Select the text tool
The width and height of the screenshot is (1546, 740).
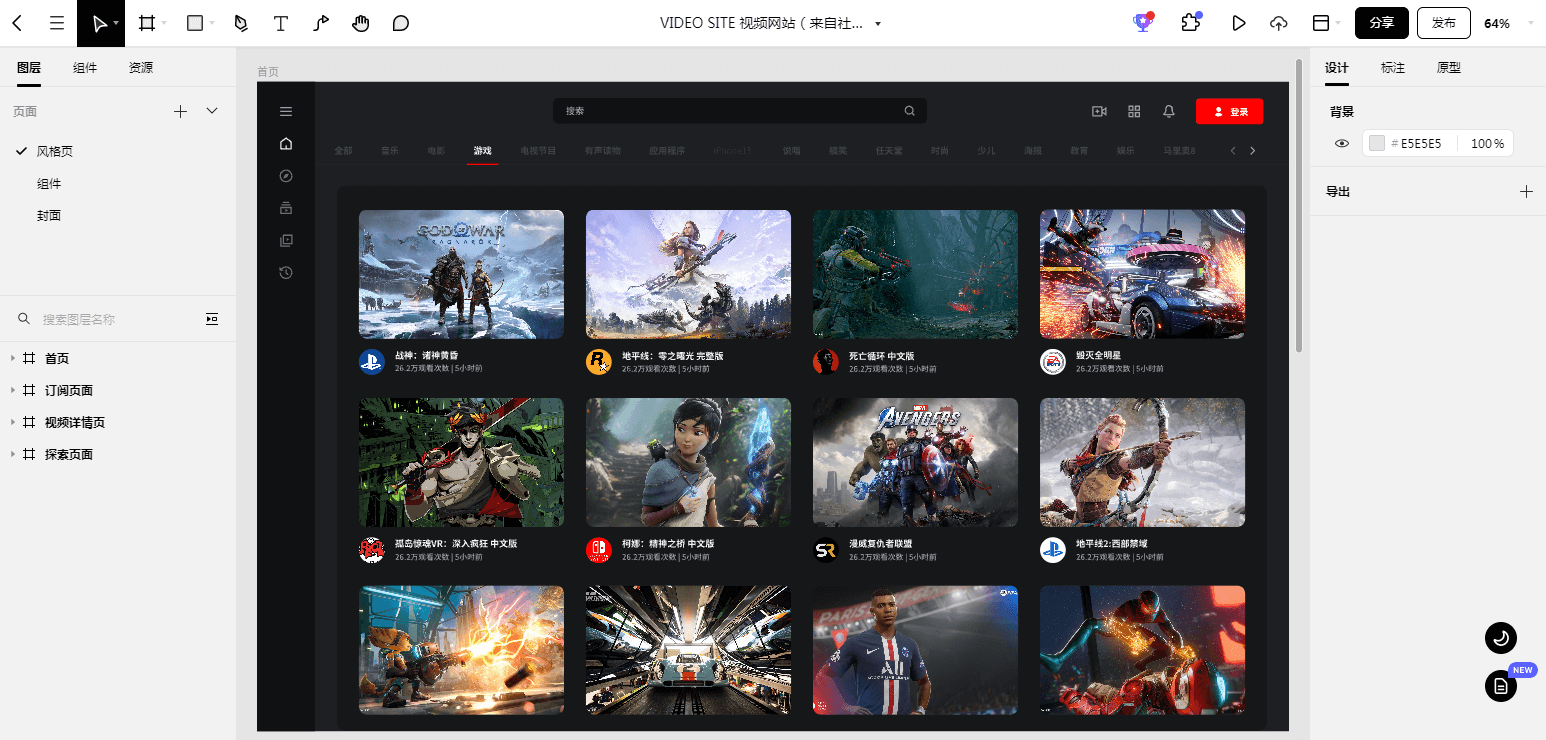click(x=281, y=23)
